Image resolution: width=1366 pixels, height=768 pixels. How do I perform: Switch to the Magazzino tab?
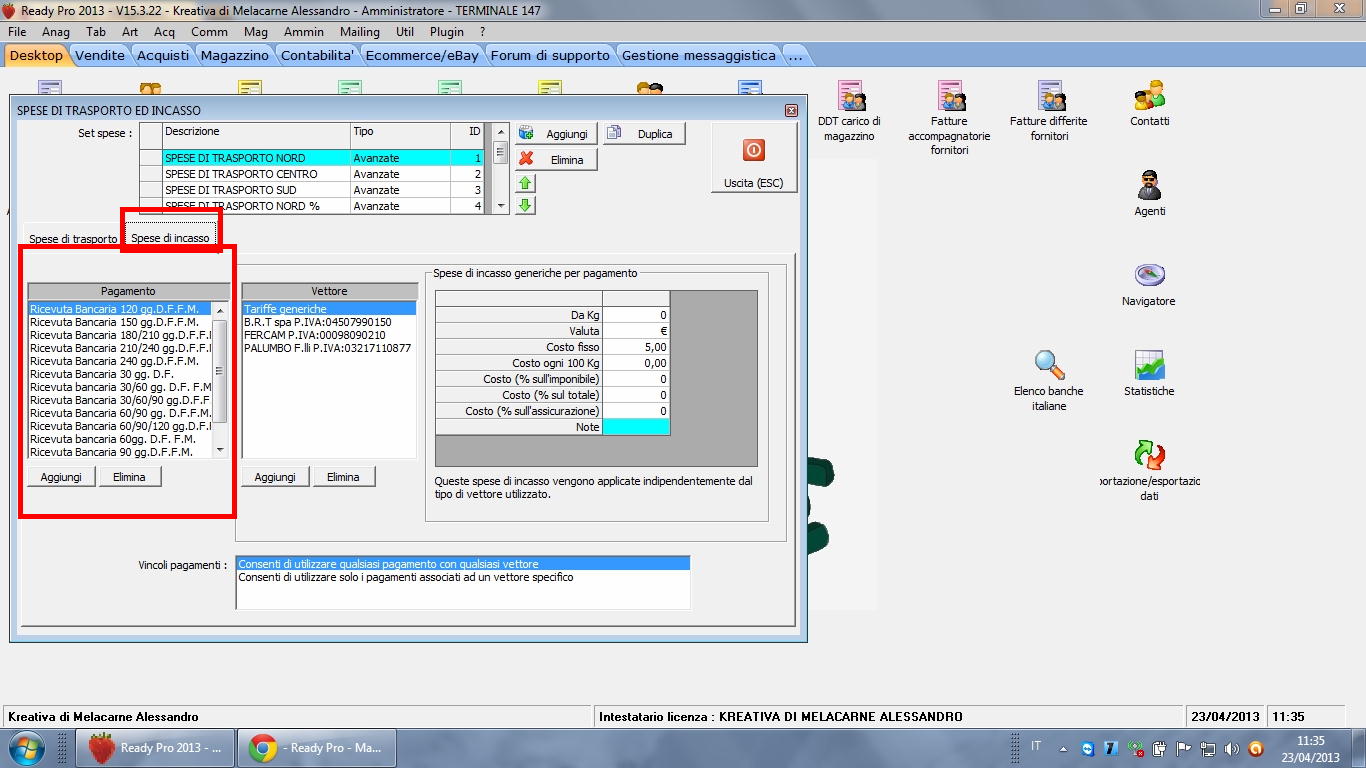[235, 56]
